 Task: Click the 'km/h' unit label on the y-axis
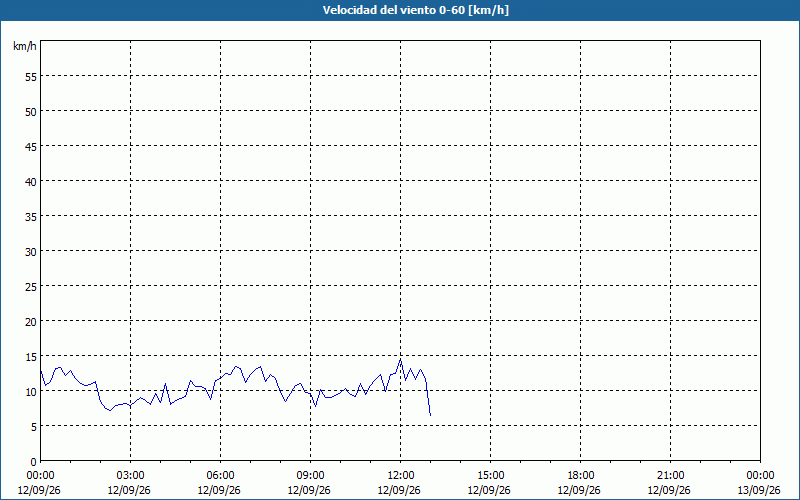[x=25, y=46]
